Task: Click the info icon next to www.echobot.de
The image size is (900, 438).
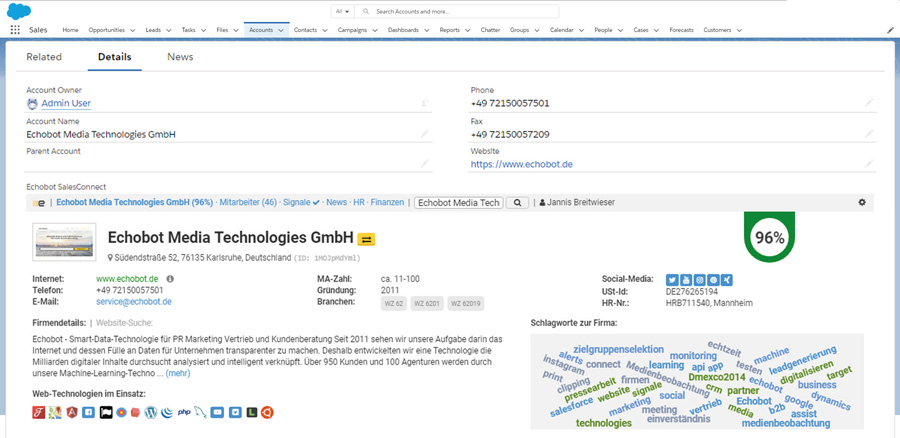Action: tap(170, 279)
